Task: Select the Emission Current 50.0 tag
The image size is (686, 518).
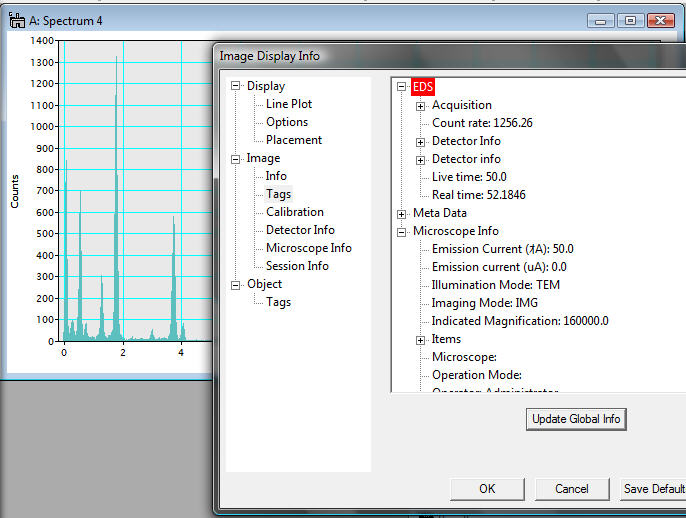Action: (x=503, y=249)
